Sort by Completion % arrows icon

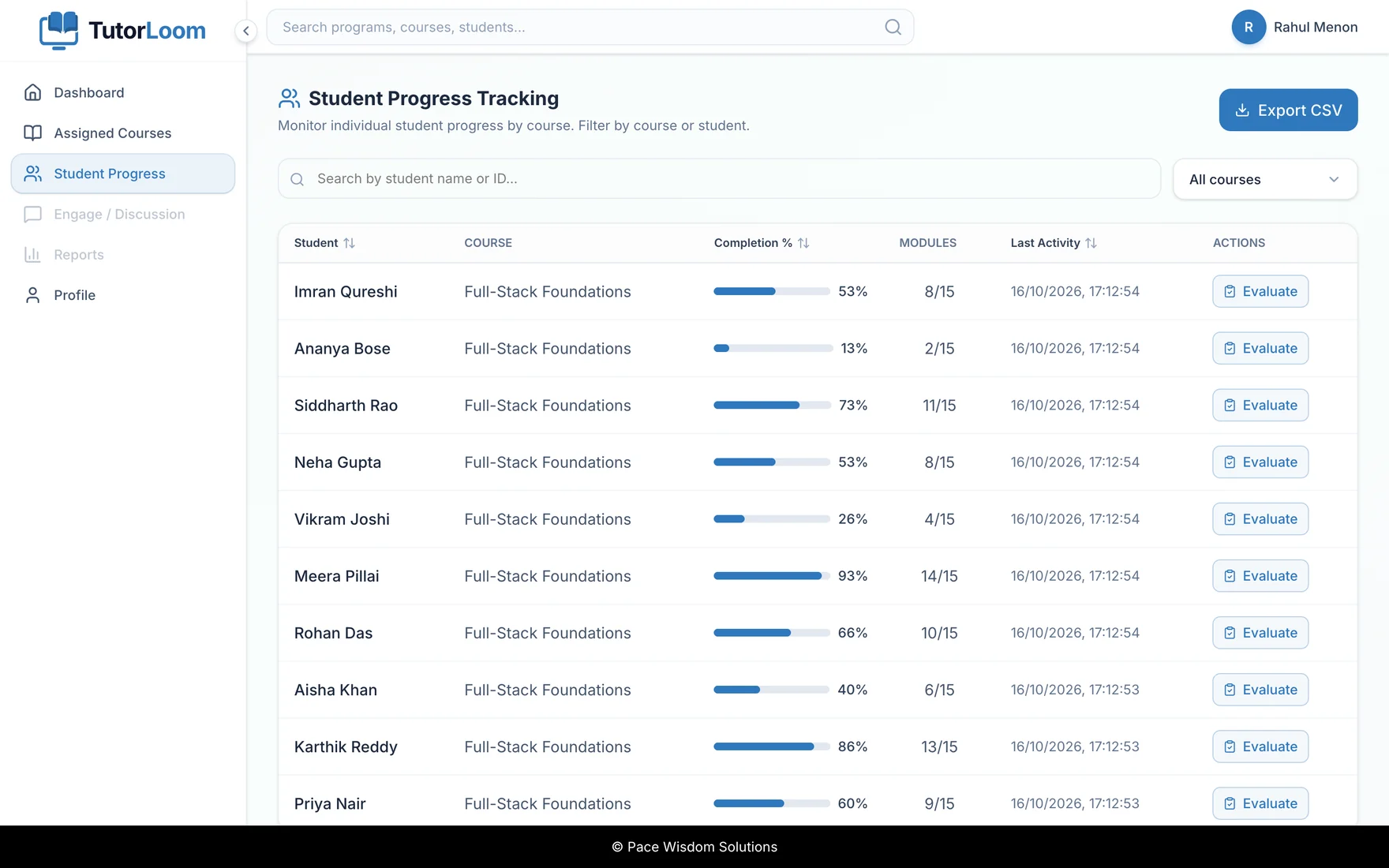[803, 243]
